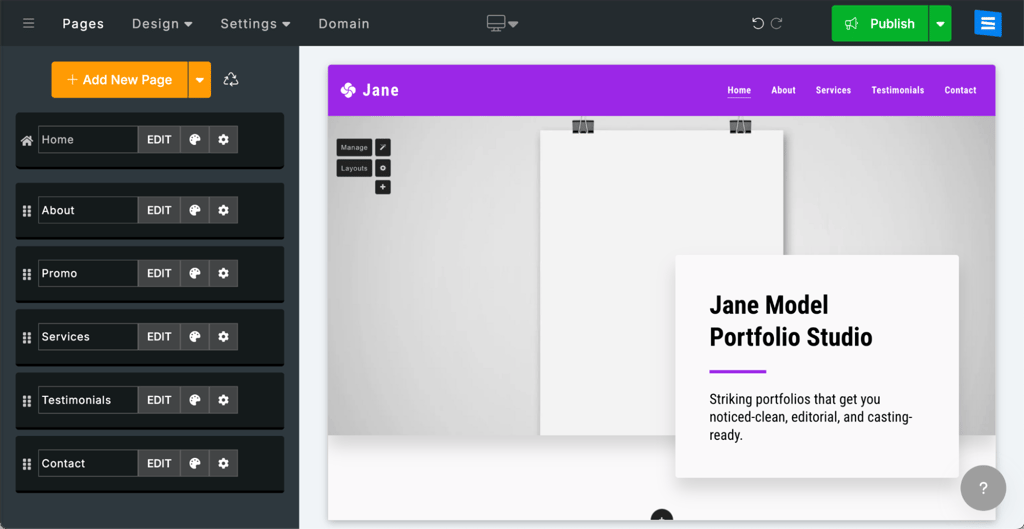The image size is (1024, 529).
Task: Click EDIT for the Testimonials page
Action: [159, 400]
